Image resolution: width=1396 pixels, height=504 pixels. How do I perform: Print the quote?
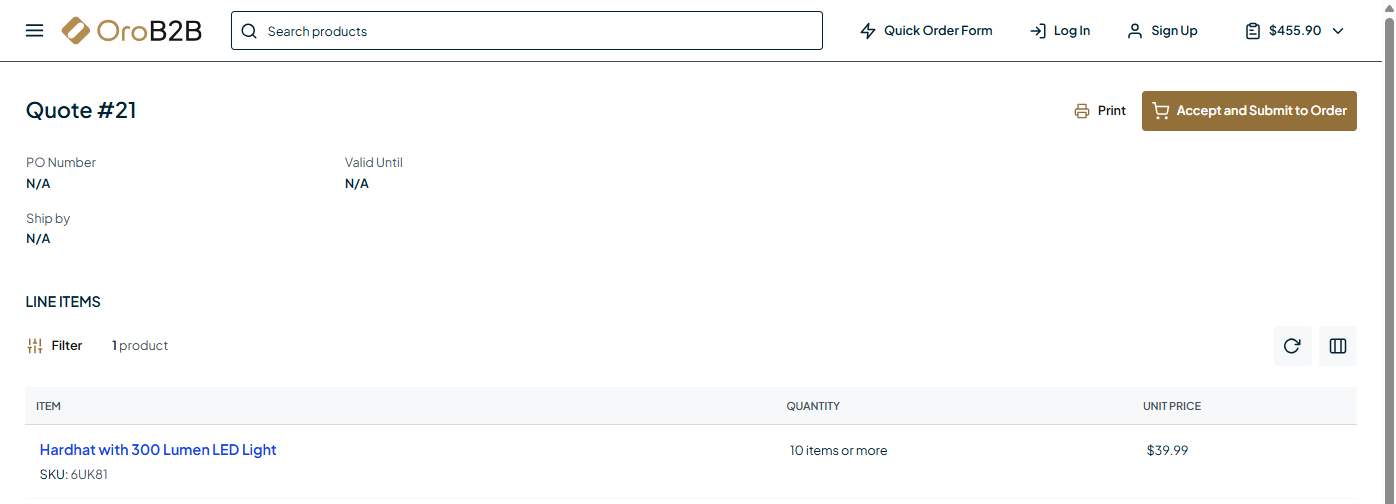pos(1111,111)
